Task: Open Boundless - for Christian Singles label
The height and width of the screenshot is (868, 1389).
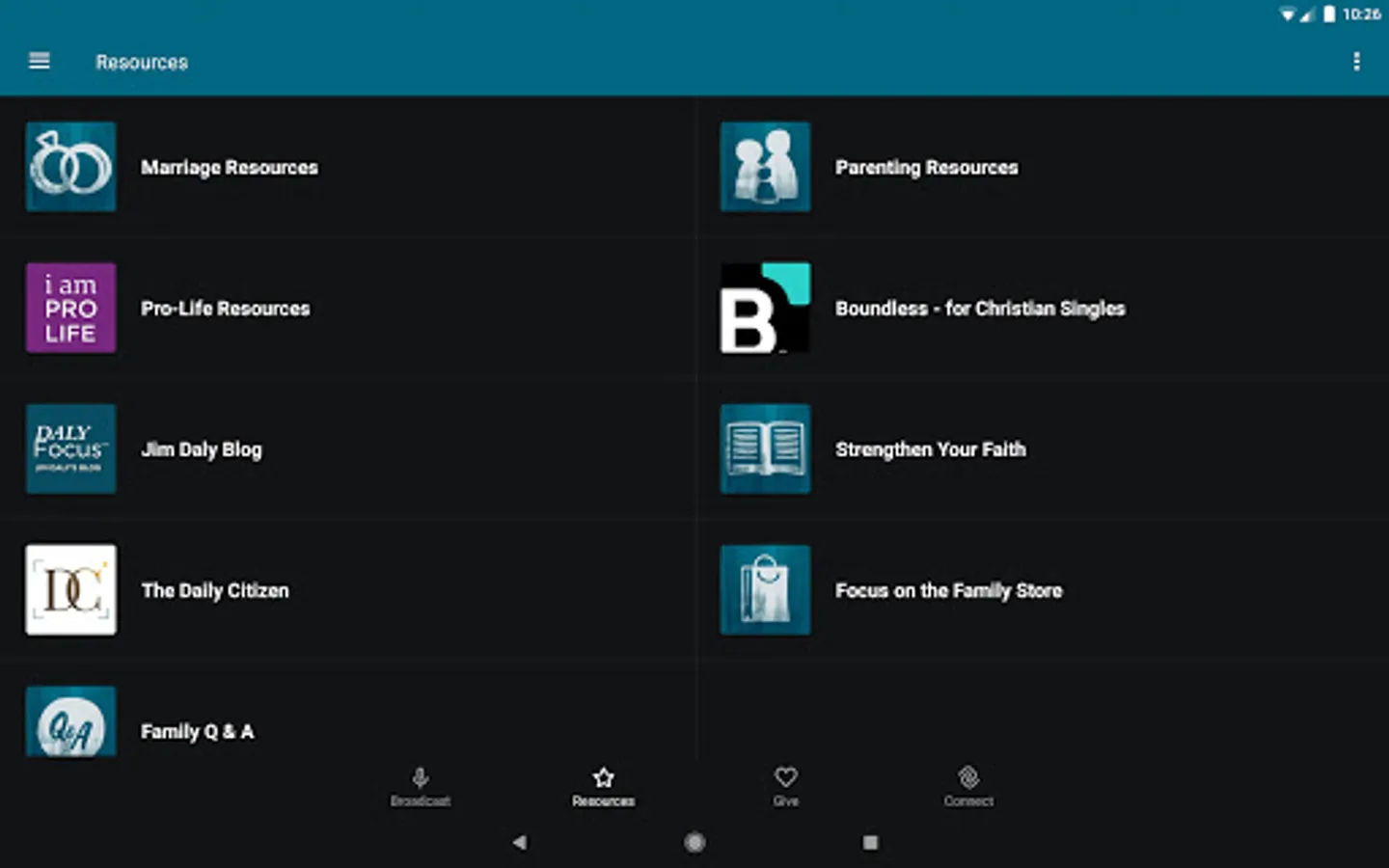Action: [980, 309]
